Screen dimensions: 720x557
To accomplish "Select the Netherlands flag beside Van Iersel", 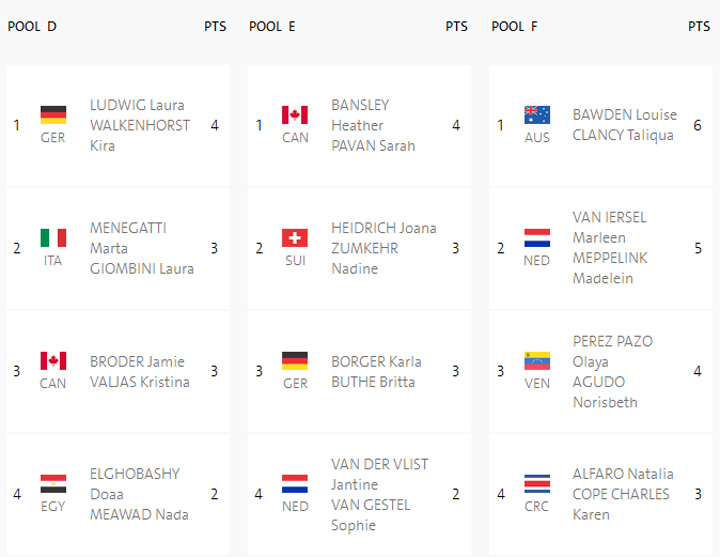I will tap(537, 238).
